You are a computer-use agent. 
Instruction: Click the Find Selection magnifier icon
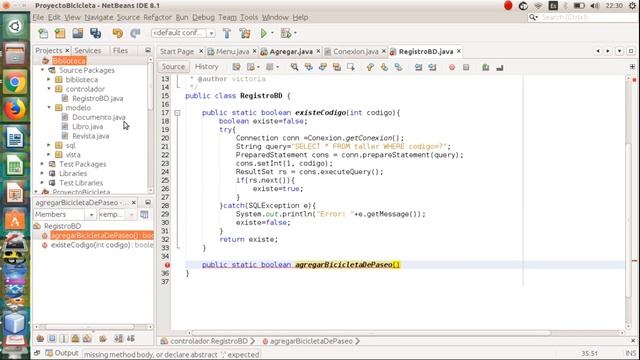tap(294, 67)
